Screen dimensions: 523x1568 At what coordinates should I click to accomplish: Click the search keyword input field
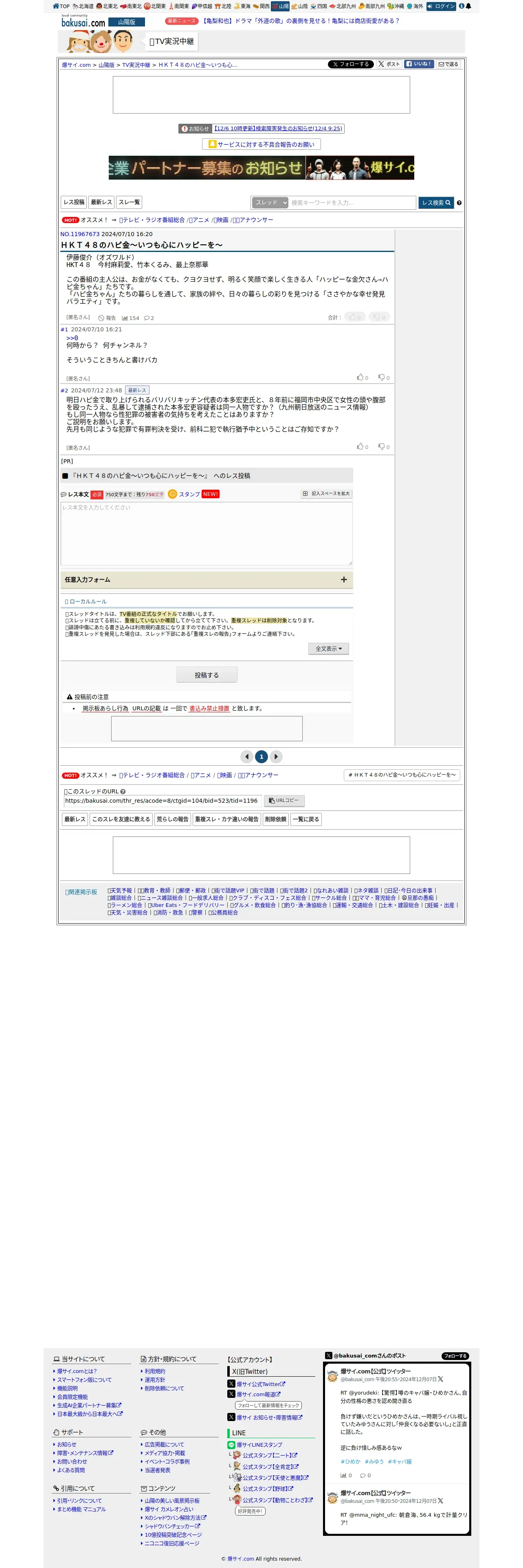pyautogui.click(x=352, y=203)
